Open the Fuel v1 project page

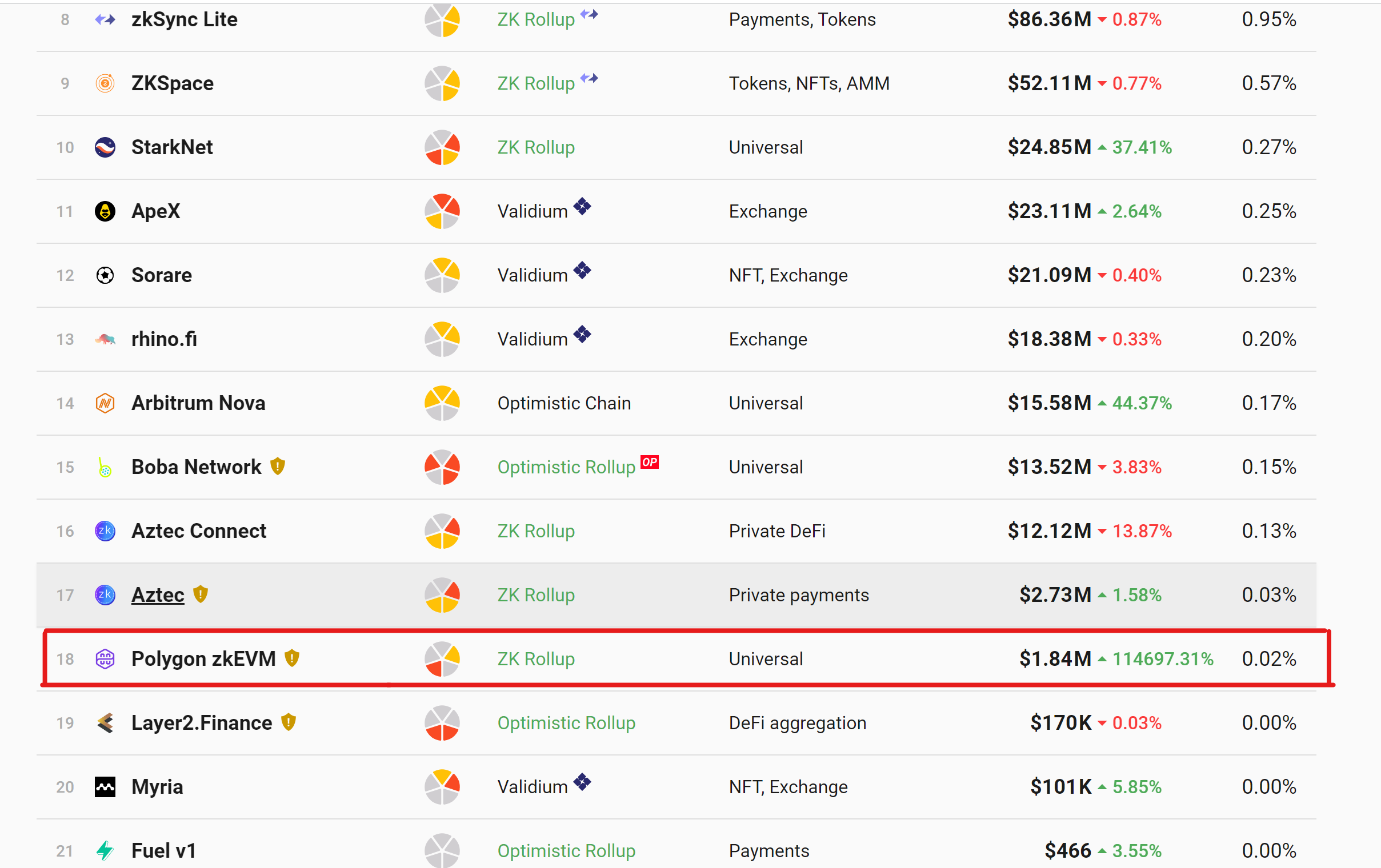click(164, 851)
